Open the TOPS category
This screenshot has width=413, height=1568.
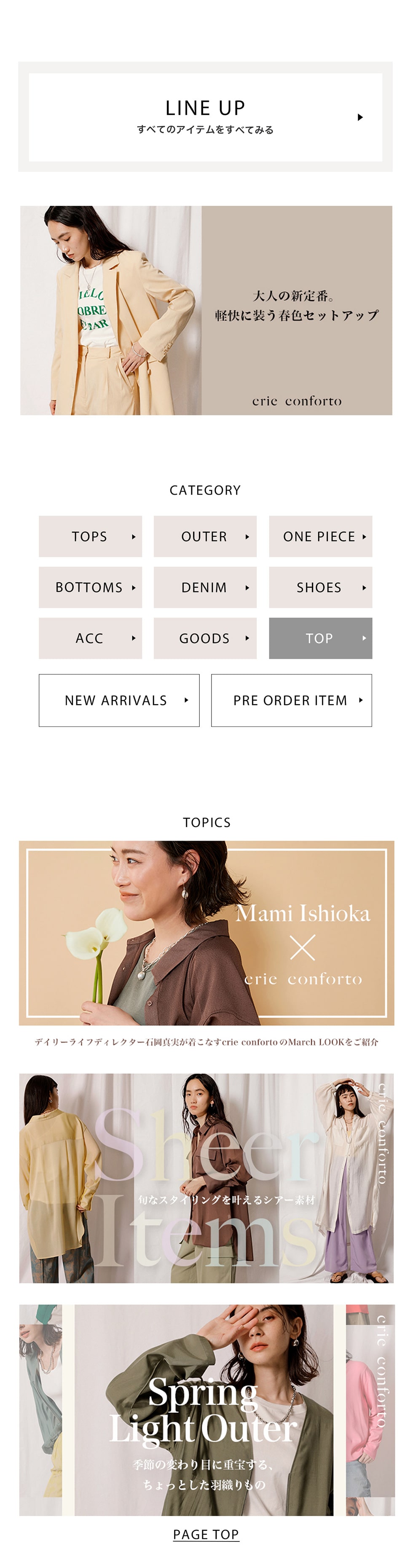coord(90,536)
